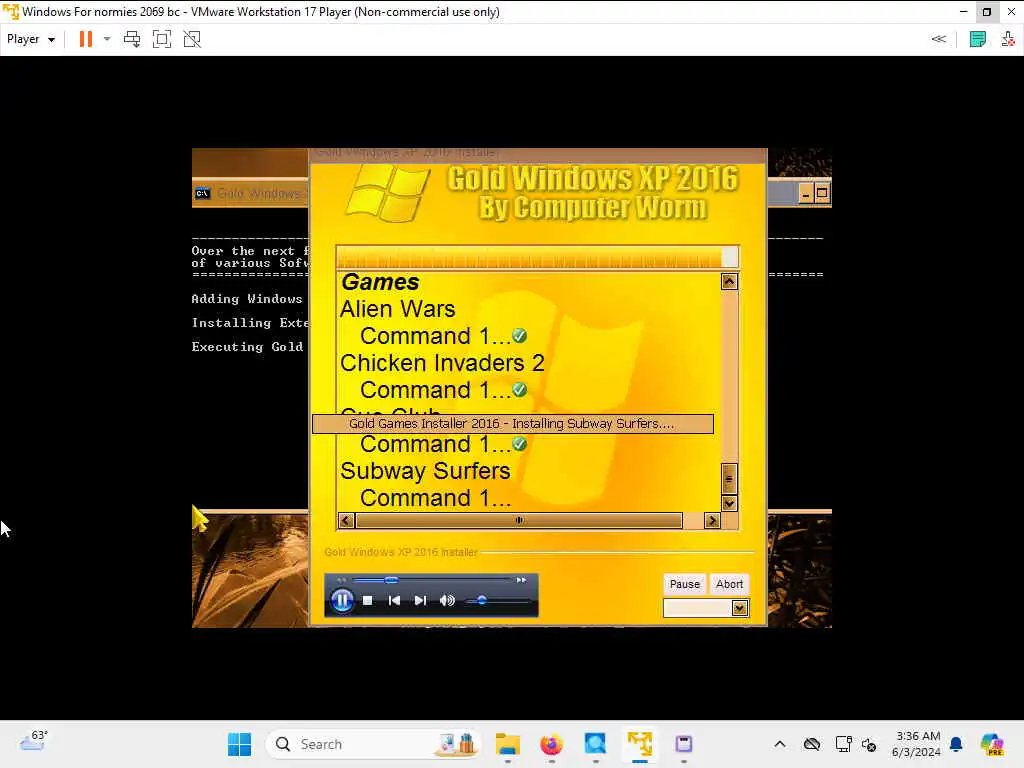Viewport: 1024px width, 768px height.
Task: Open the green notes icon in the VMware toolbar
Action: (978, 39)
